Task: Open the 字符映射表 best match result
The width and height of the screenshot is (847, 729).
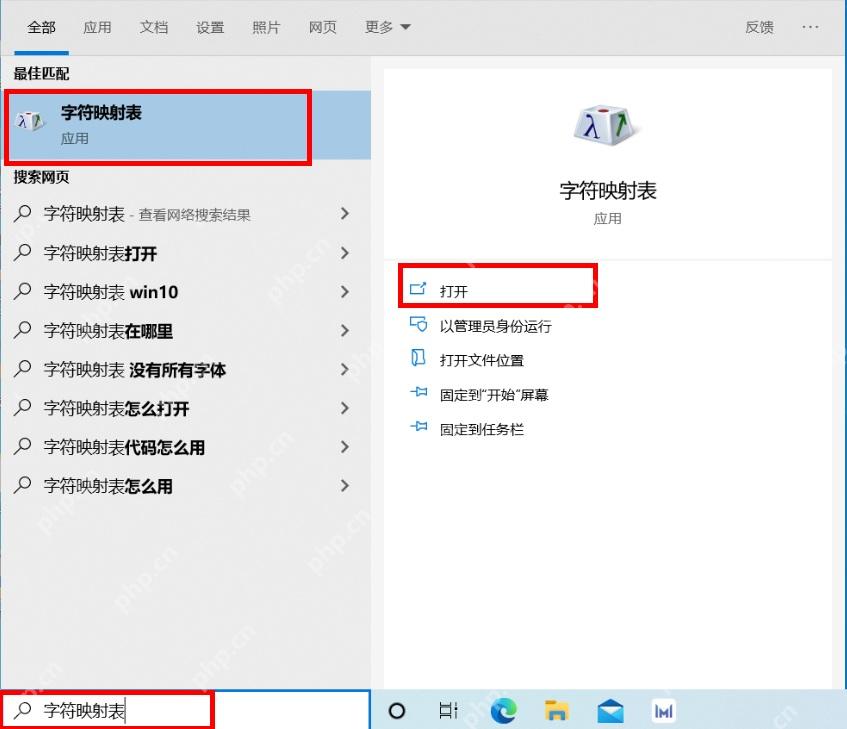Action: [186, 125]
